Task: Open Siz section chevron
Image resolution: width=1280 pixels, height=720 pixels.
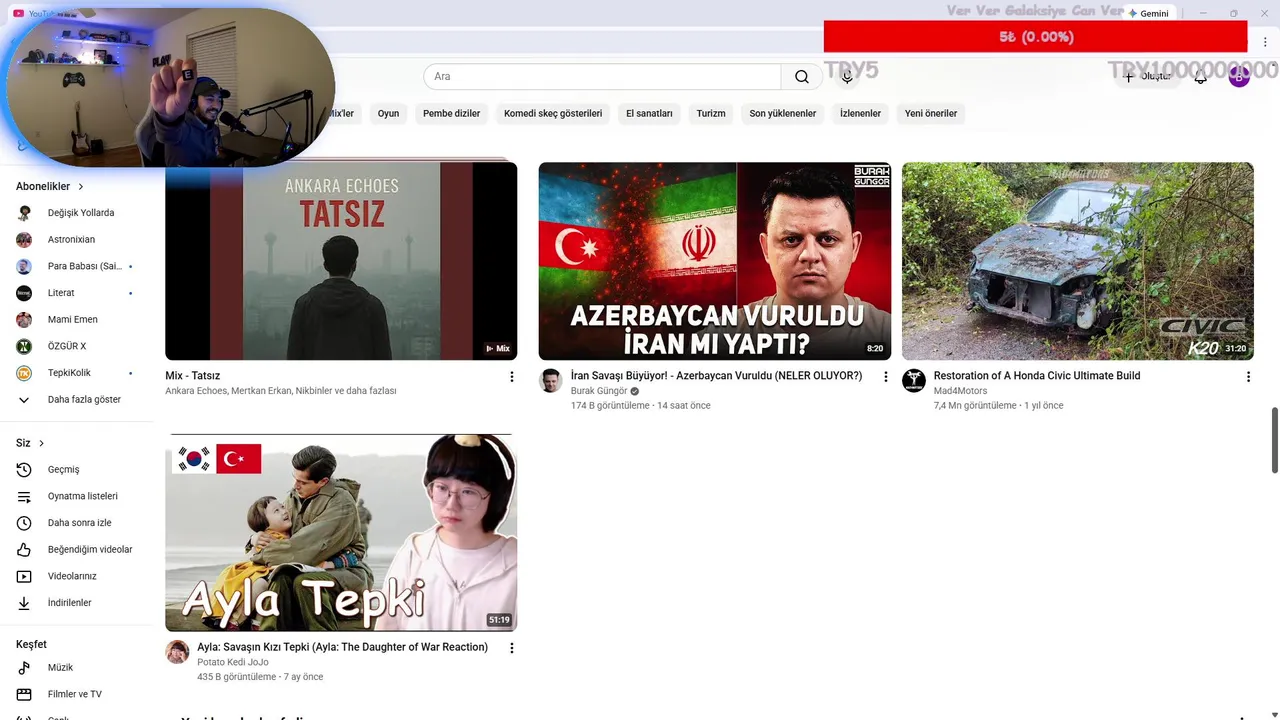Action: [41, 444]
